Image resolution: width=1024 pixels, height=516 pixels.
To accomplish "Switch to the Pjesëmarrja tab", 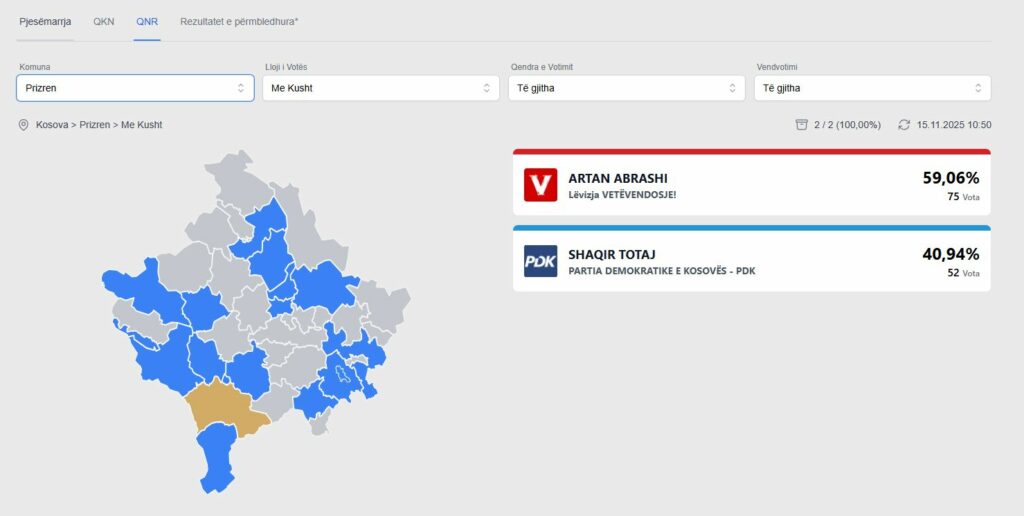I will click(x=45, y=21).
